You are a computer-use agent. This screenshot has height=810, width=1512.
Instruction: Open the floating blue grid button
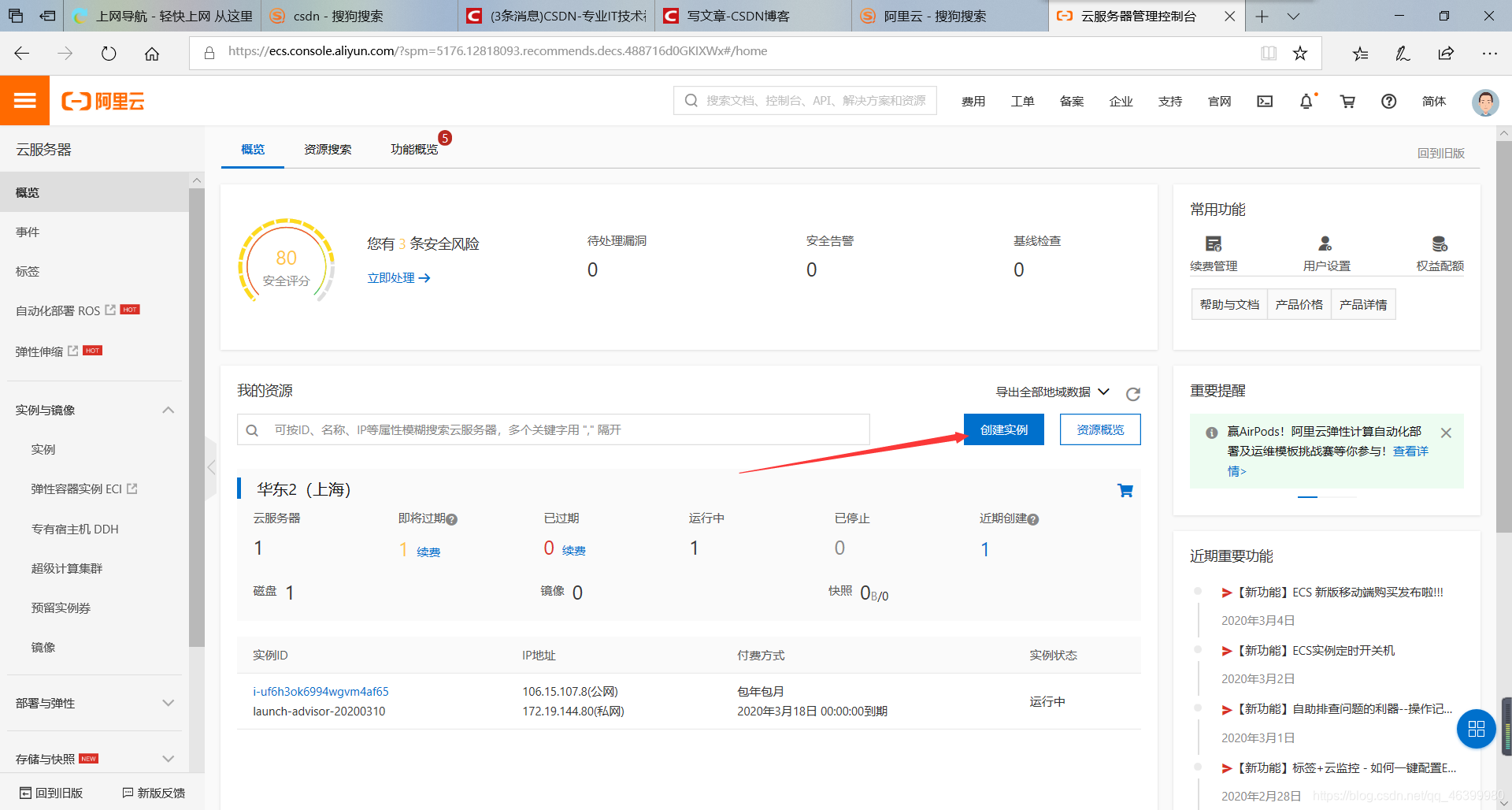pos(1477,729)
